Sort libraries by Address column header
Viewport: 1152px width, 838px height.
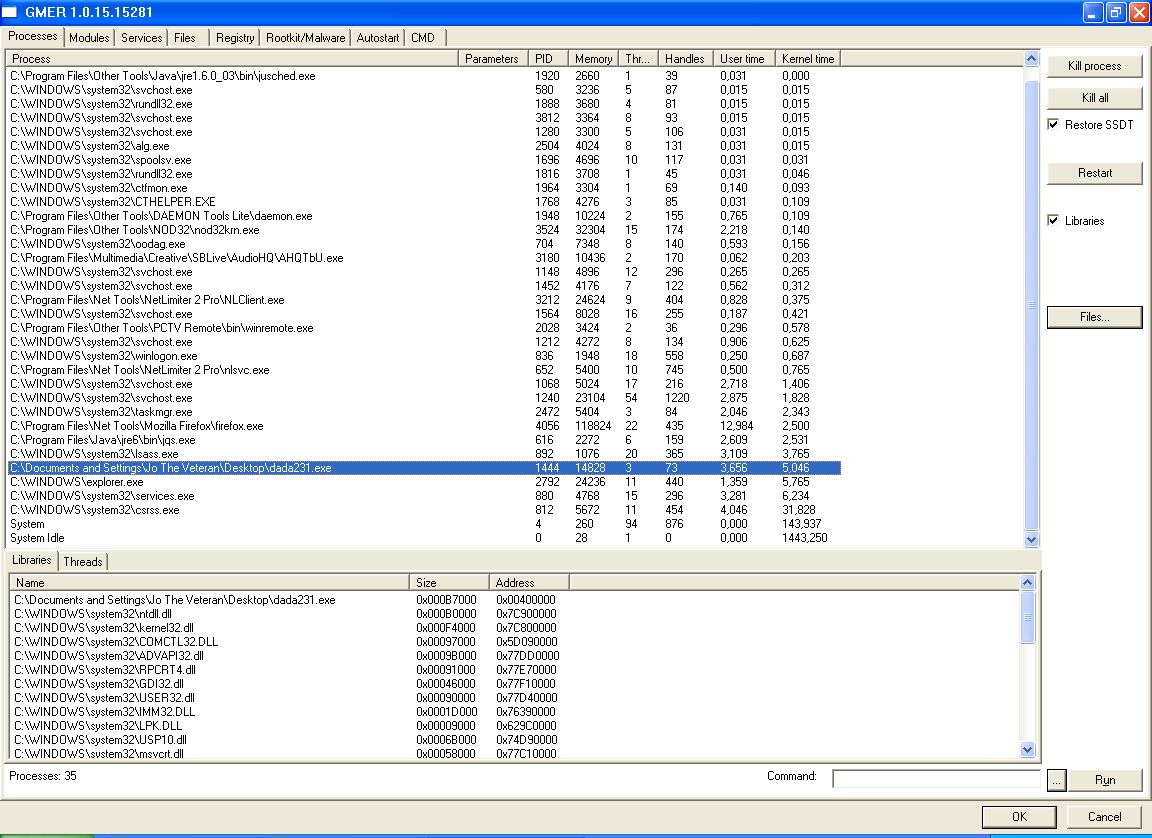[x=529, y=582]
